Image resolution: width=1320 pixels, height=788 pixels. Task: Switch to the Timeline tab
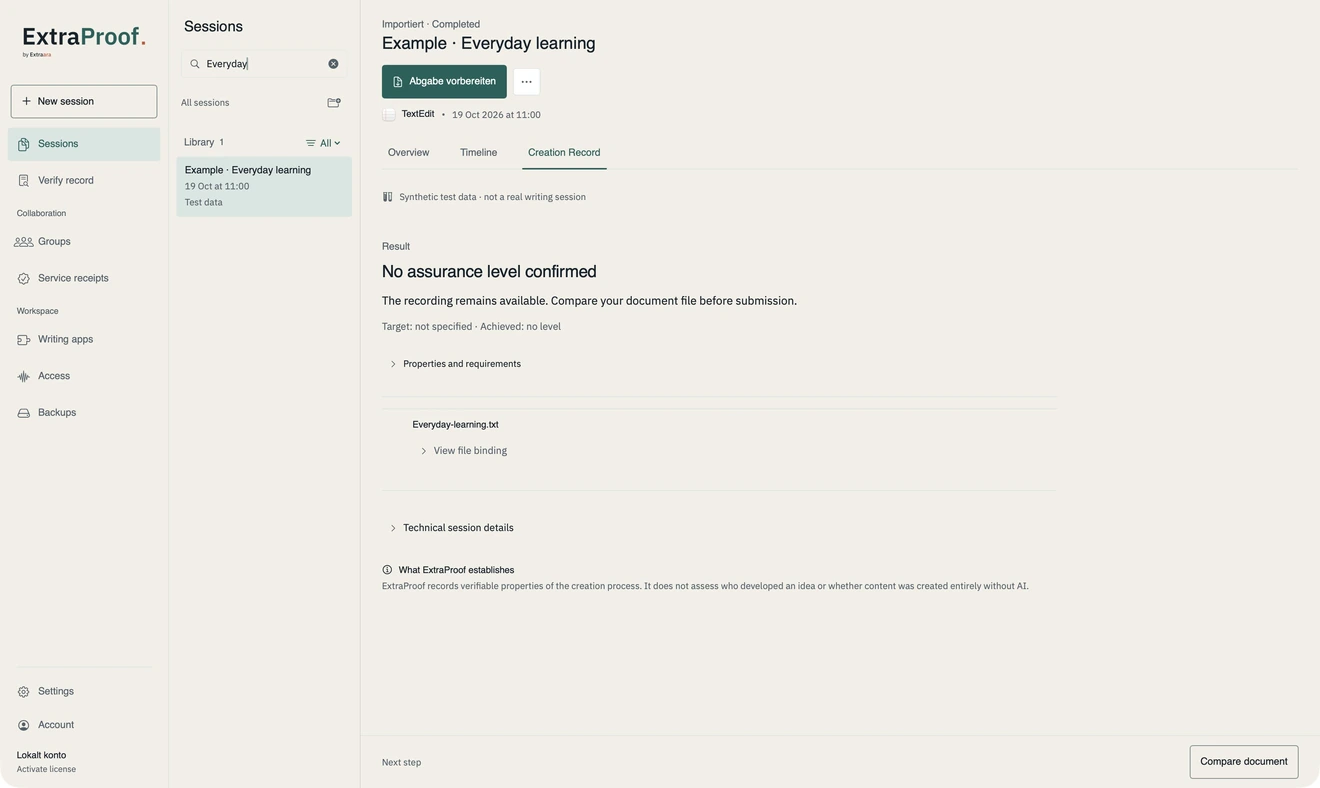pos(479,153)
